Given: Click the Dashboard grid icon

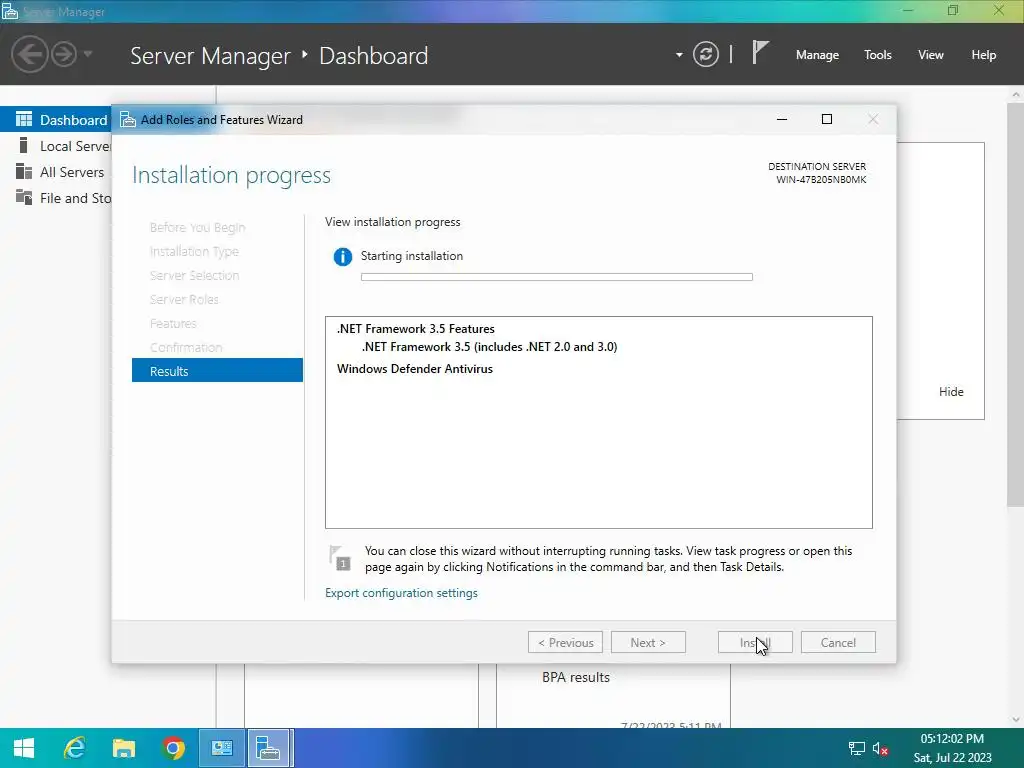Looking at the screenshot, I should (x=24, y=119).
